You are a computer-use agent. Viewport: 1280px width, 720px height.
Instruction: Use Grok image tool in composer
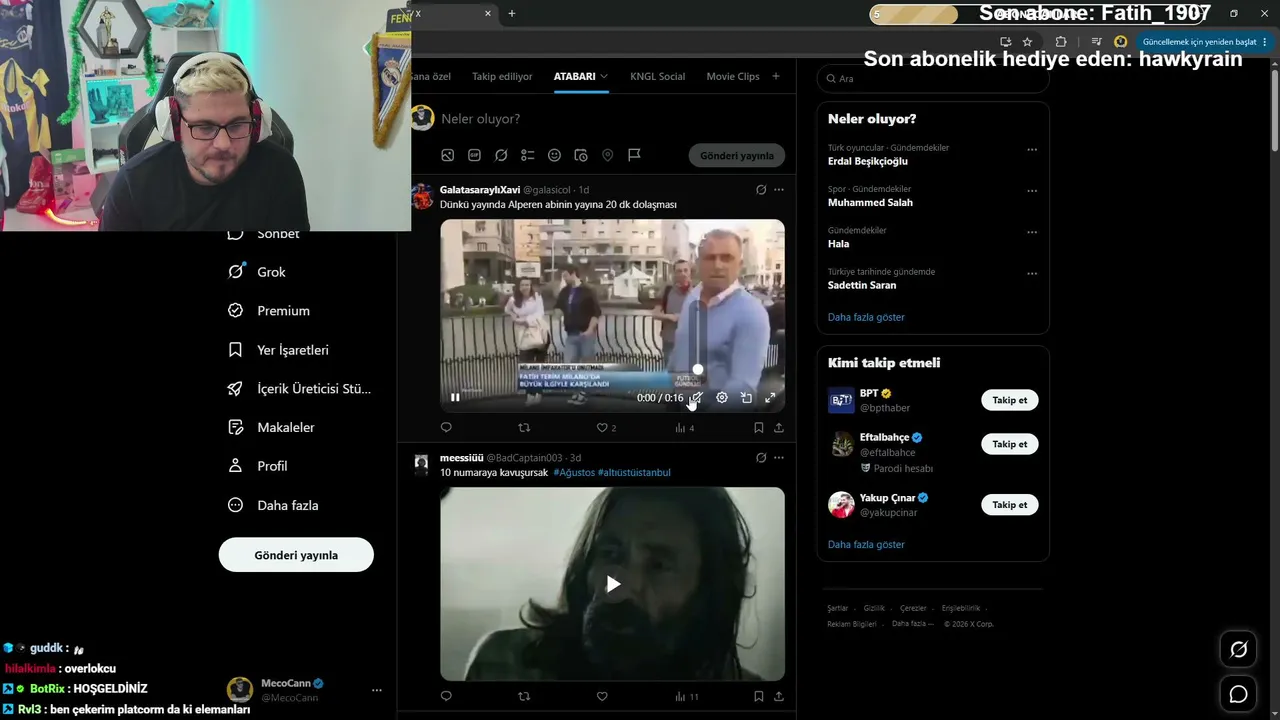(501, 155)
